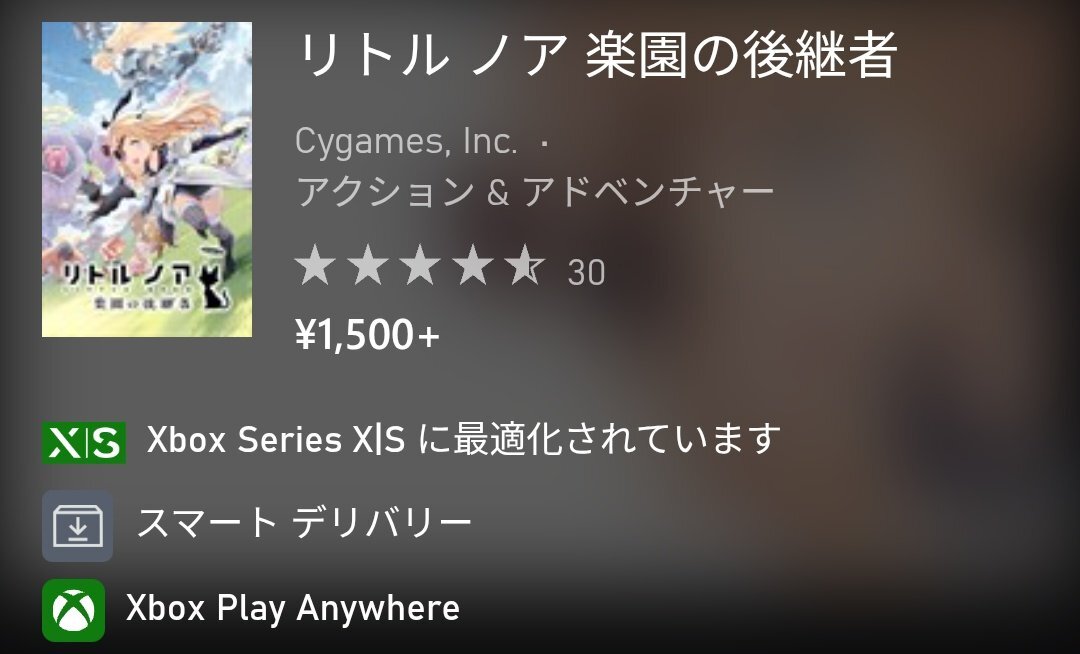Open the 30 reviews count
This screenshot has height=654, width=1080.
point(586,273)
